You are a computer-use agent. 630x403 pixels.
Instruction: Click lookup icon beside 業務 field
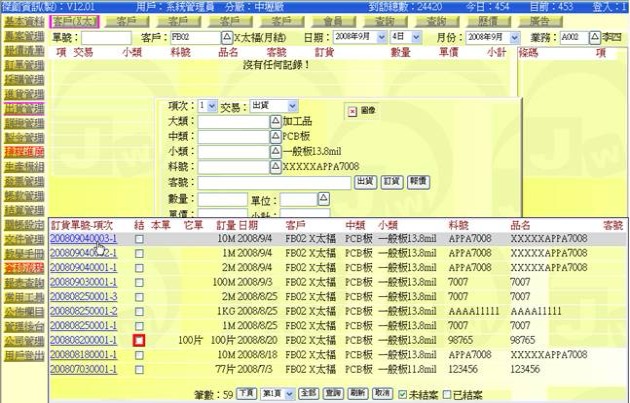click(x=587, y=37)
